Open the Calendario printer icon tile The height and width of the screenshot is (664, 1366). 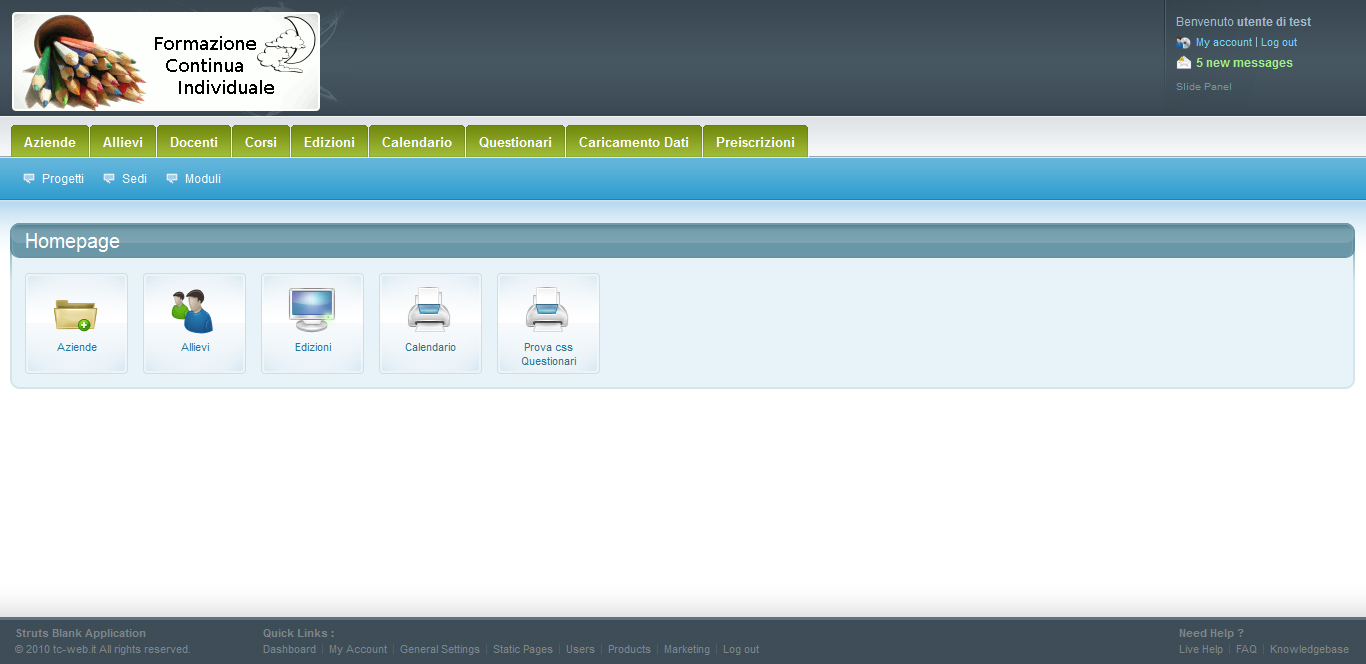[430, 323]
